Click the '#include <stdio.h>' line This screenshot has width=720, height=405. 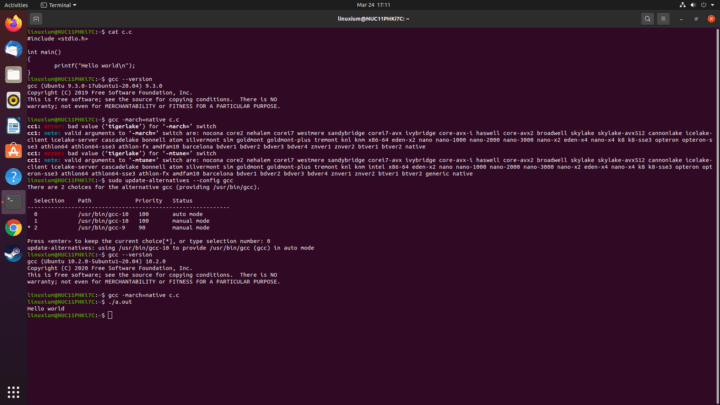click(57, 39)
